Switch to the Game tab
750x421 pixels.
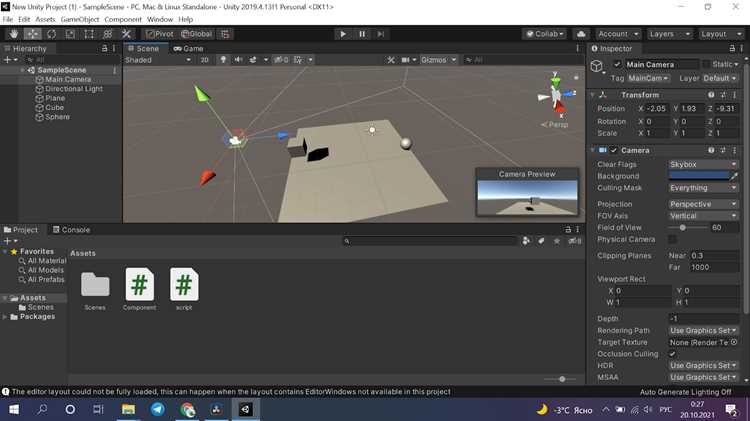[188, 48]
